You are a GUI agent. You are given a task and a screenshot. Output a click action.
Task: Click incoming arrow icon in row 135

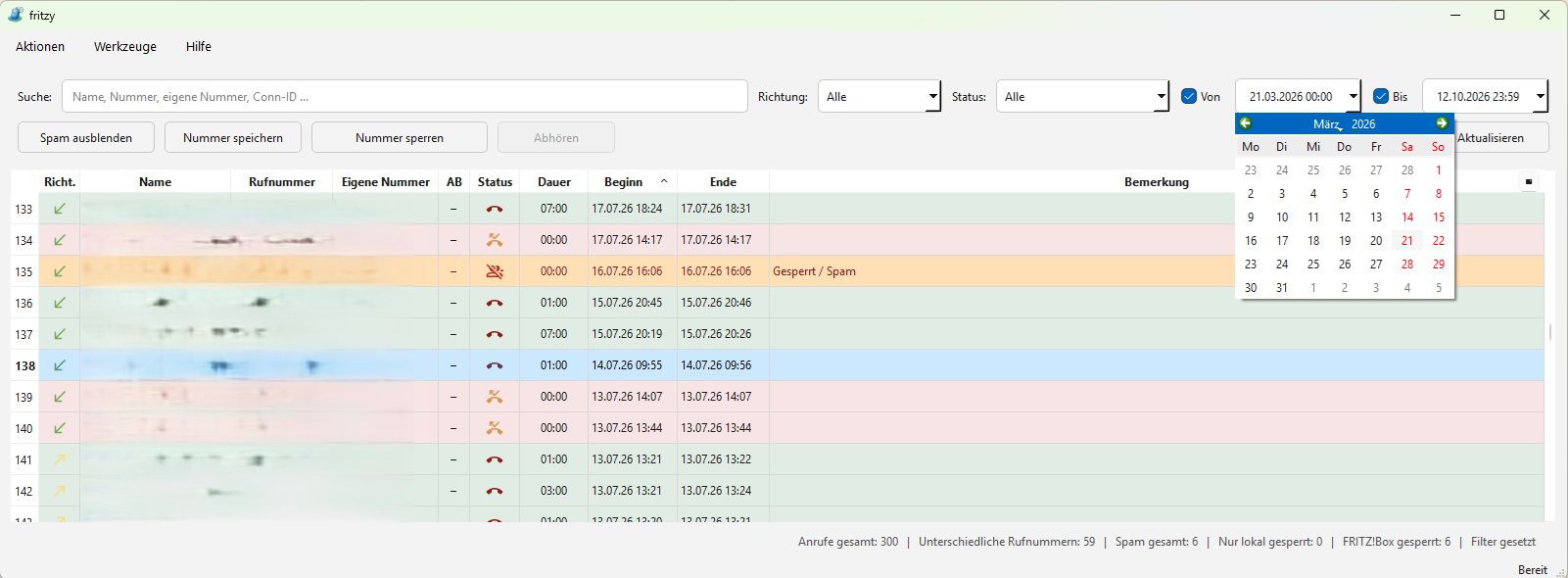[x=60, y=271]
